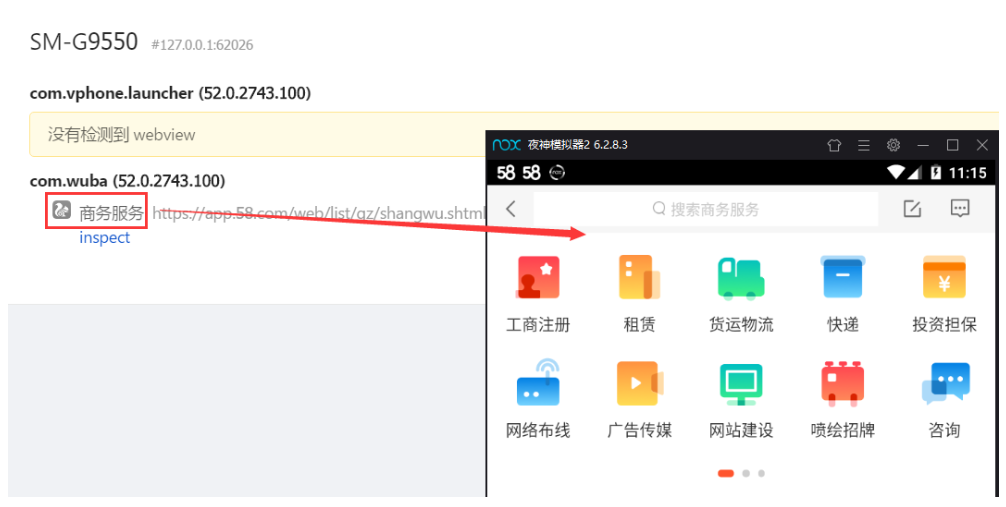This screenshot has width=1006, height=507.
Task: Click the Nox skin/theme shirt icon
Action: pos(834,145)
